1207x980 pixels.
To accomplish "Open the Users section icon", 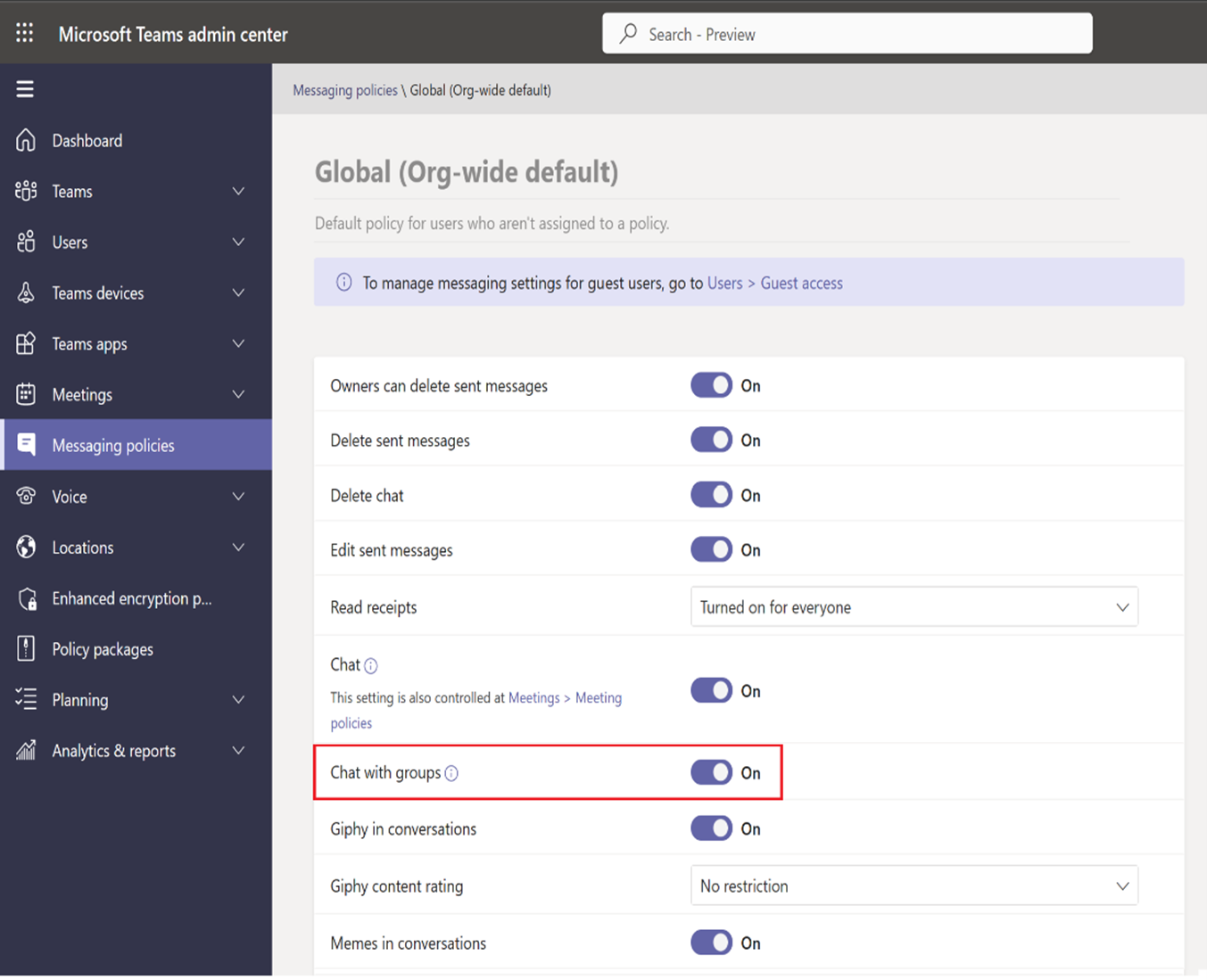I will [26, 242].
